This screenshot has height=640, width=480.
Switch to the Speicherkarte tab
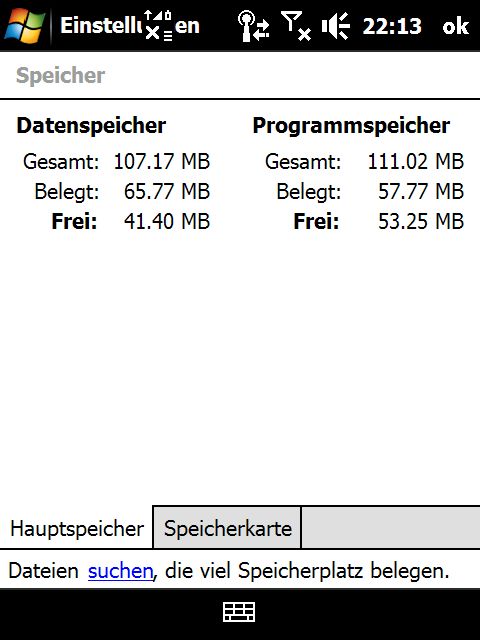click(227, 528)
